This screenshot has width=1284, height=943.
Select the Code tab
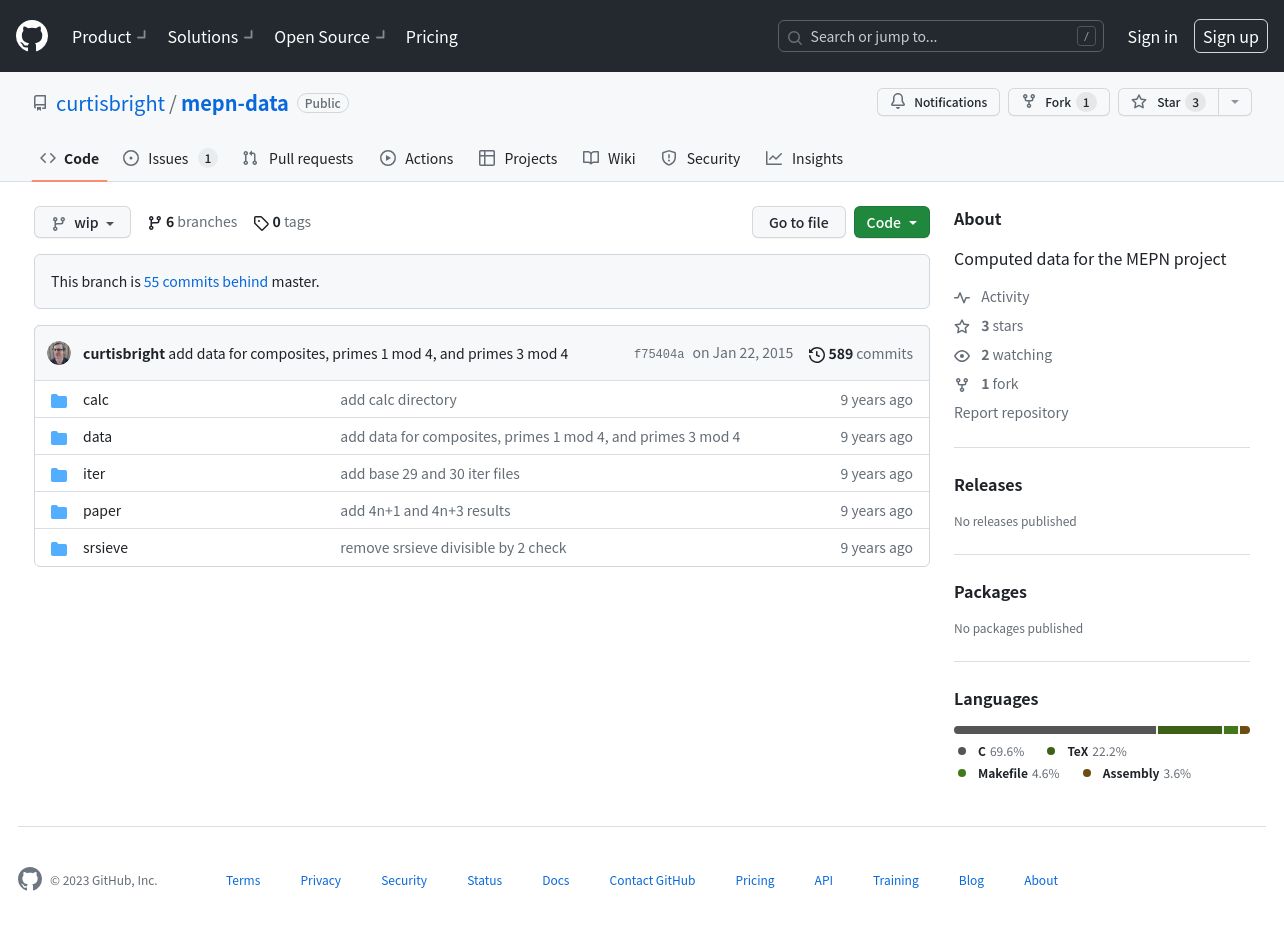point(69,158)
